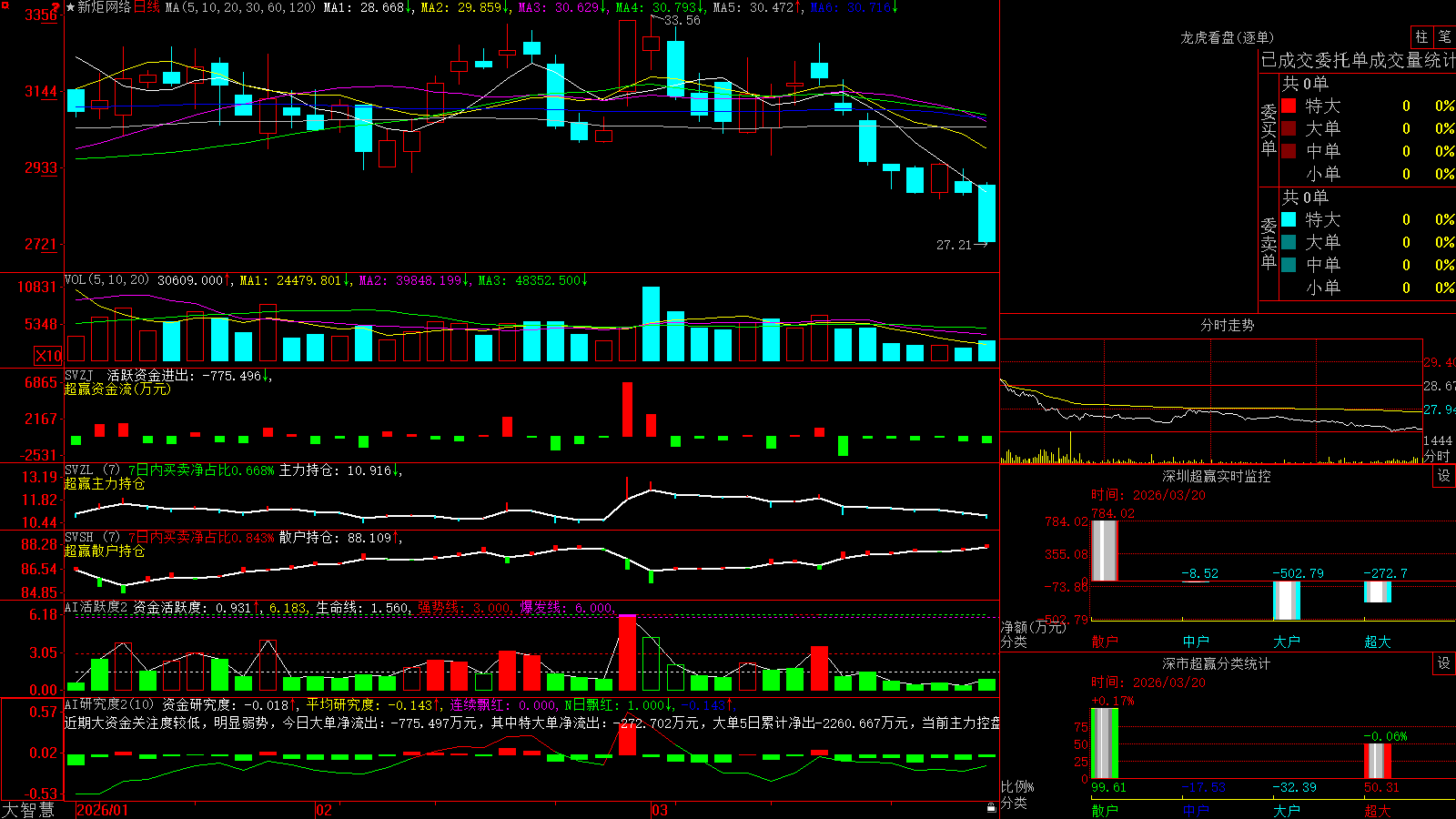Click the 33.56 high price annotation

point(682,20)
